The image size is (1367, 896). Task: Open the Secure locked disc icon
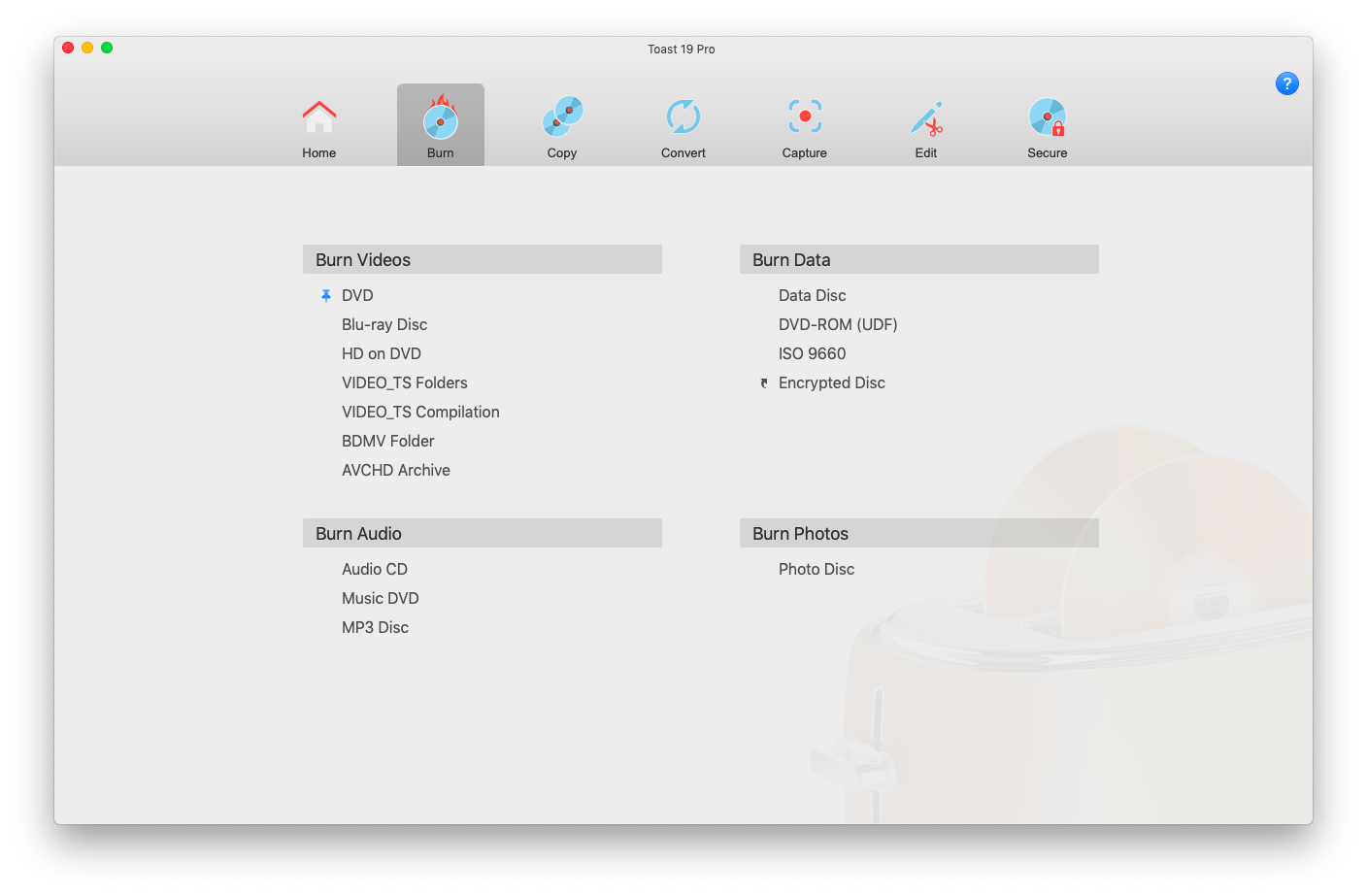[x=1048, y=116]
